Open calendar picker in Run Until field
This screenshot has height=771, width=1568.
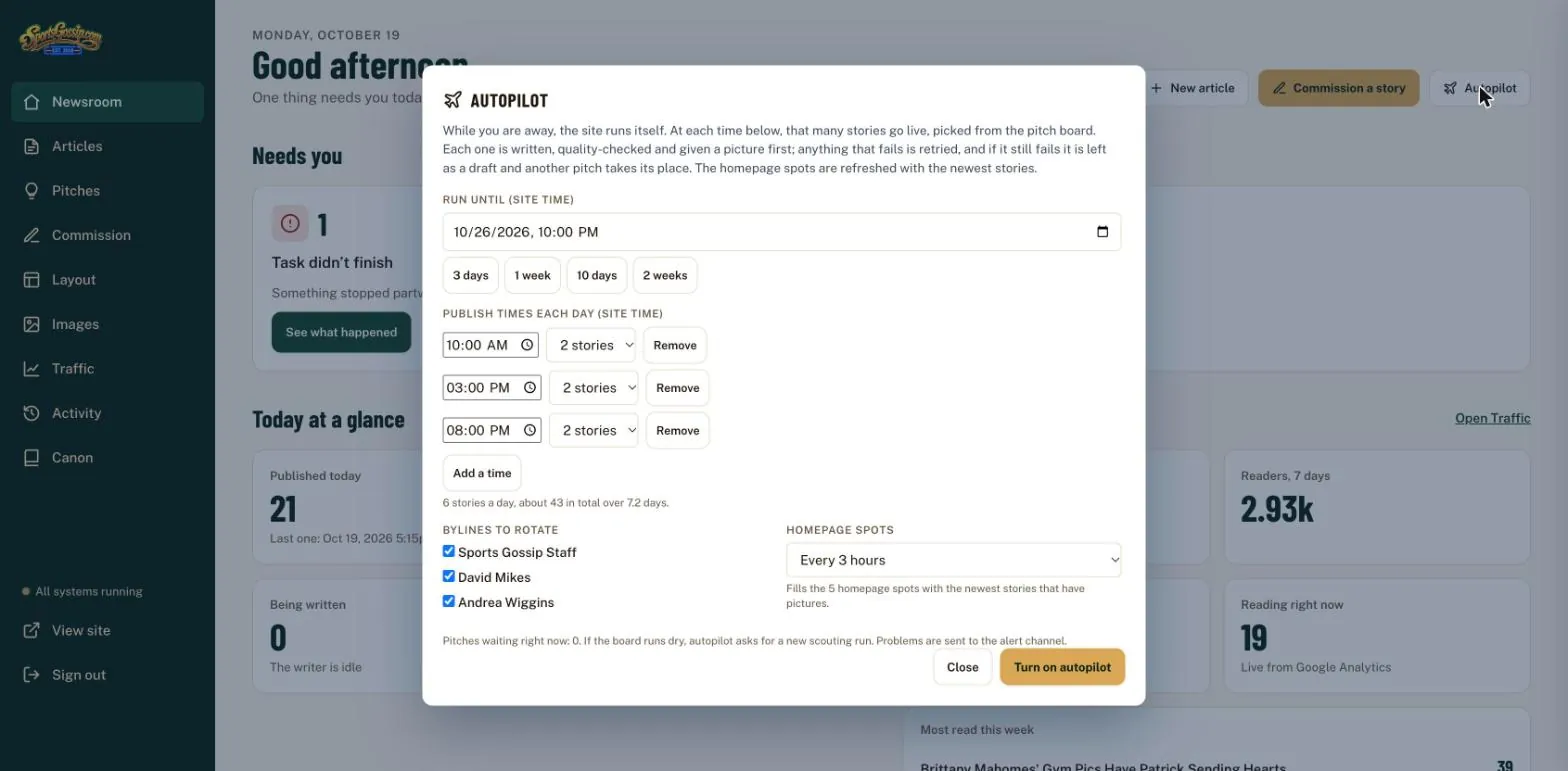click(1102, 232)
